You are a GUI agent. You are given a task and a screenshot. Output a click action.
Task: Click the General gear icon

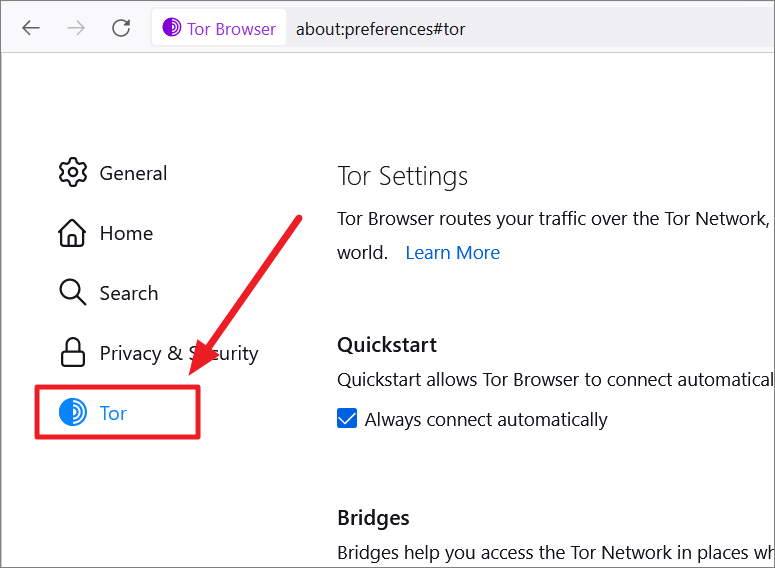(73, 172)
